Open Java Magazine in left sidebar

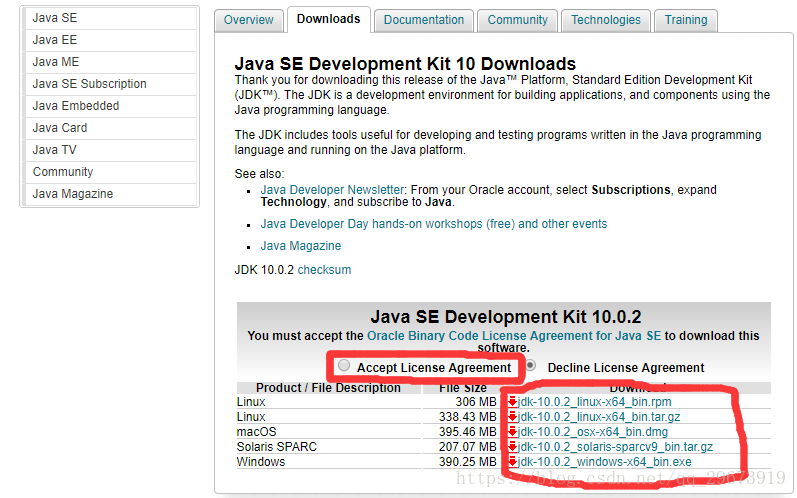tap(110, 194)
